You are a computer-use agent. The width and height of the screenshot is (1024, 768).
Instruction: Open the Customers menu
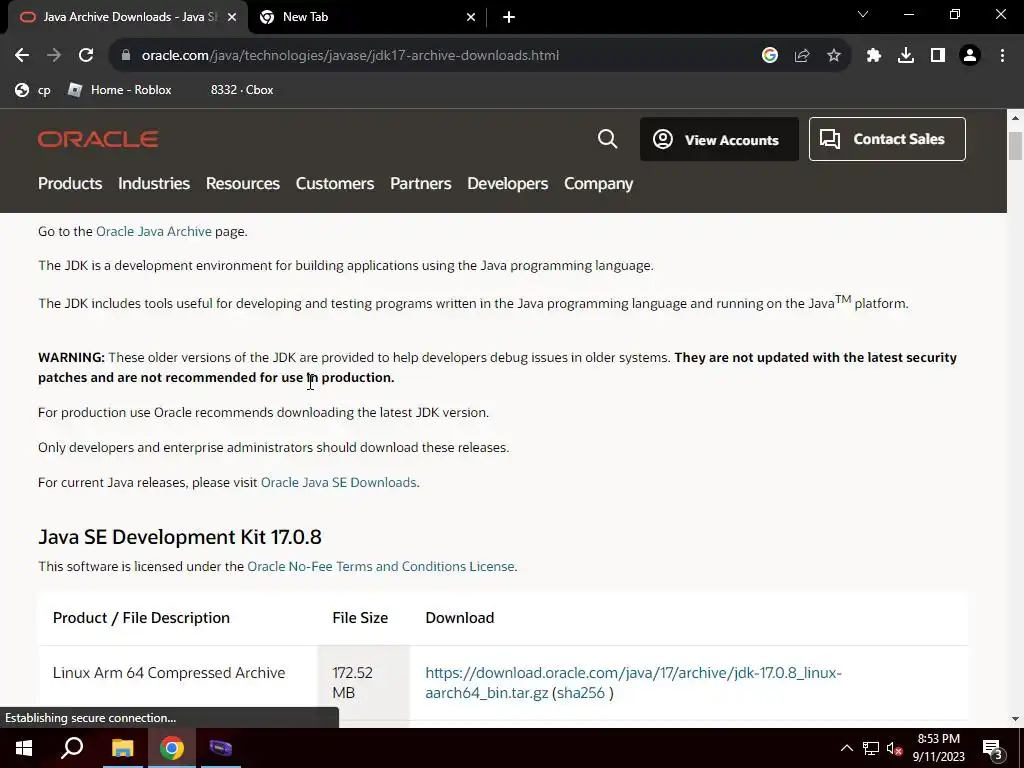pyautogui.click(x=335, y=184)
